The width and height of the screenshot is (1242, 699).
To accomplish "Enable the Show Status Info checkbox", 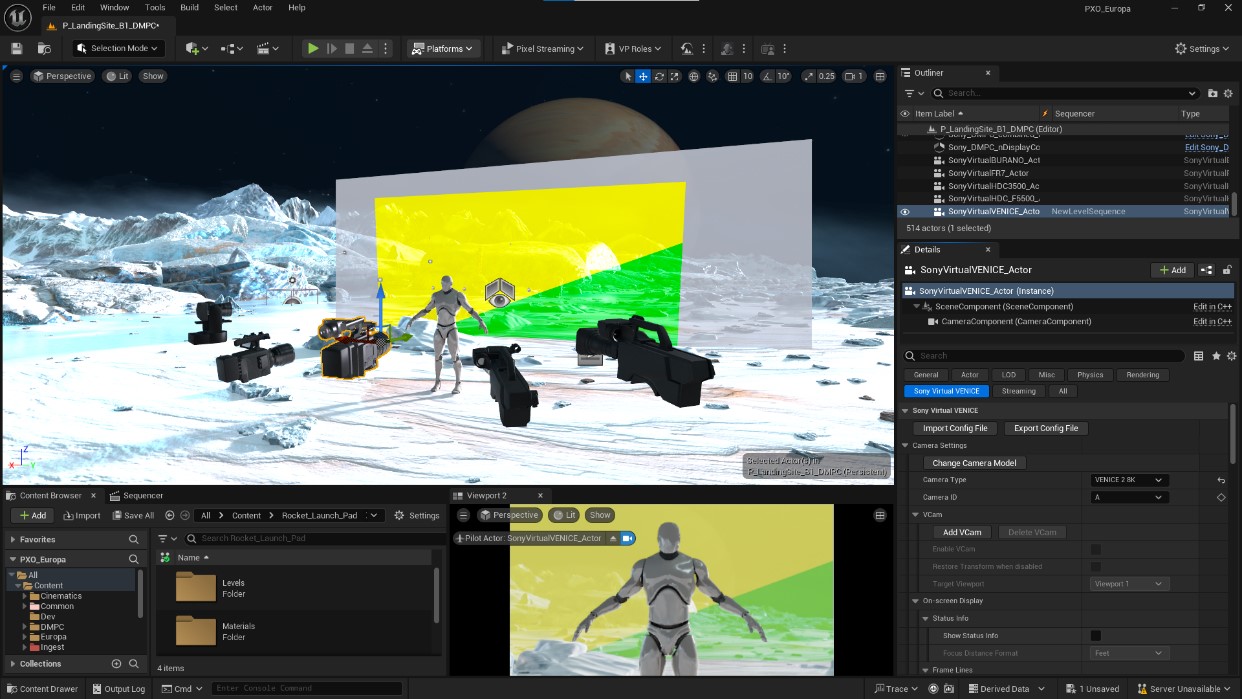I will point(1095,636).
